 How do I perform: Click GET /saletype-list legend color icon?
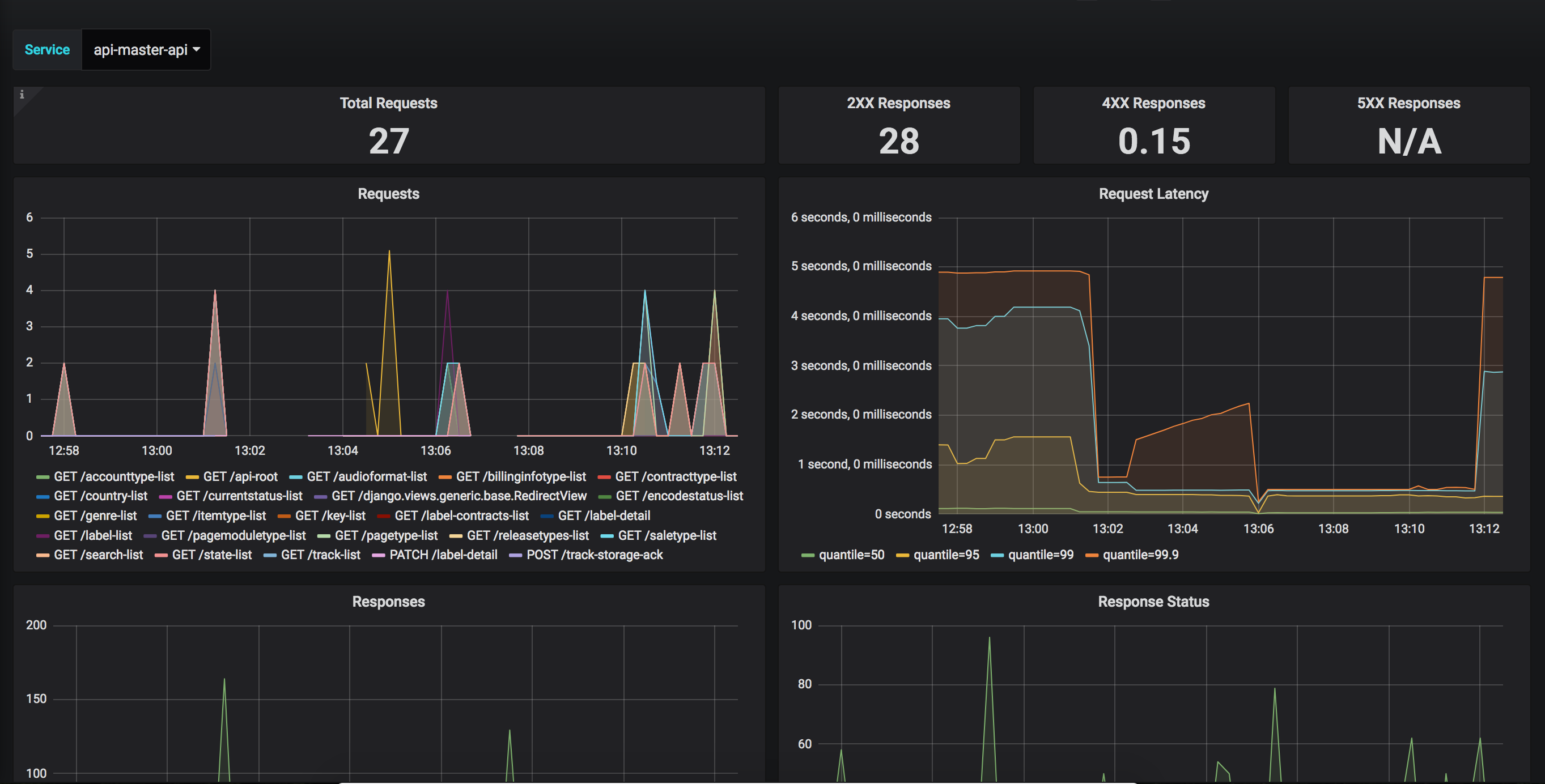[x=607, y=536]
